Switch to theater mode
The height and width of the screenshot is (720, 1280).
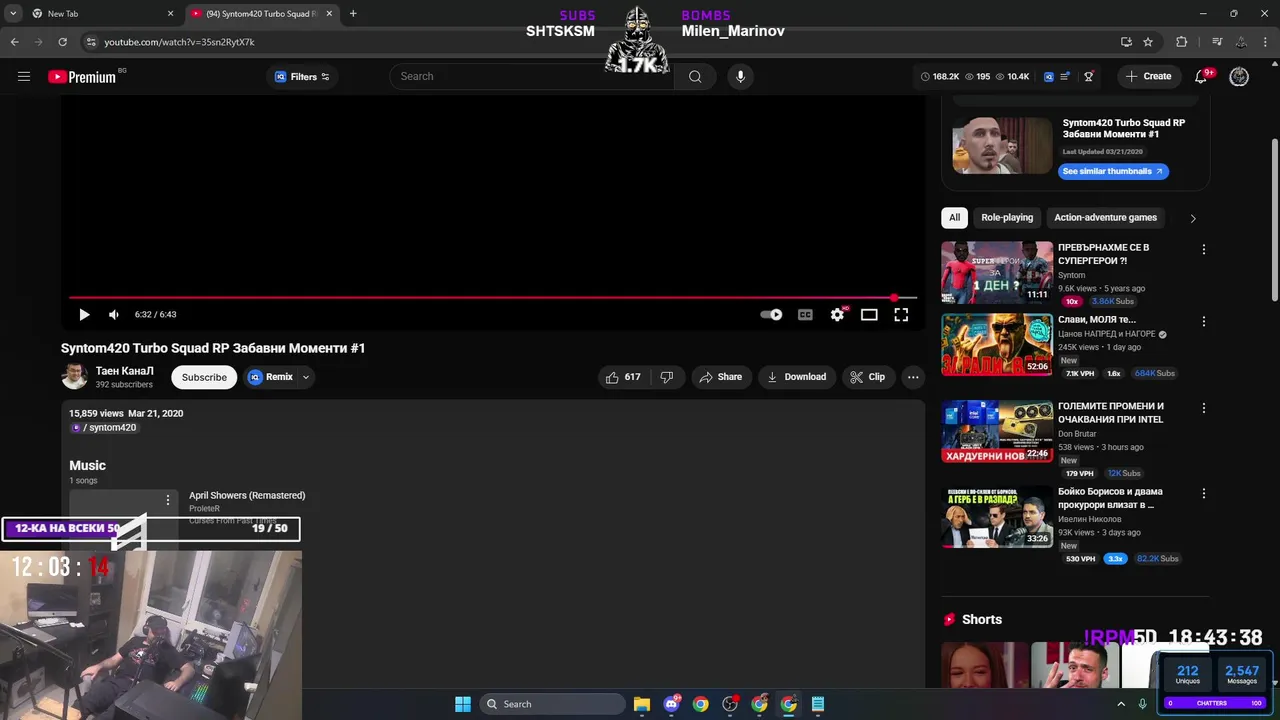869,314
